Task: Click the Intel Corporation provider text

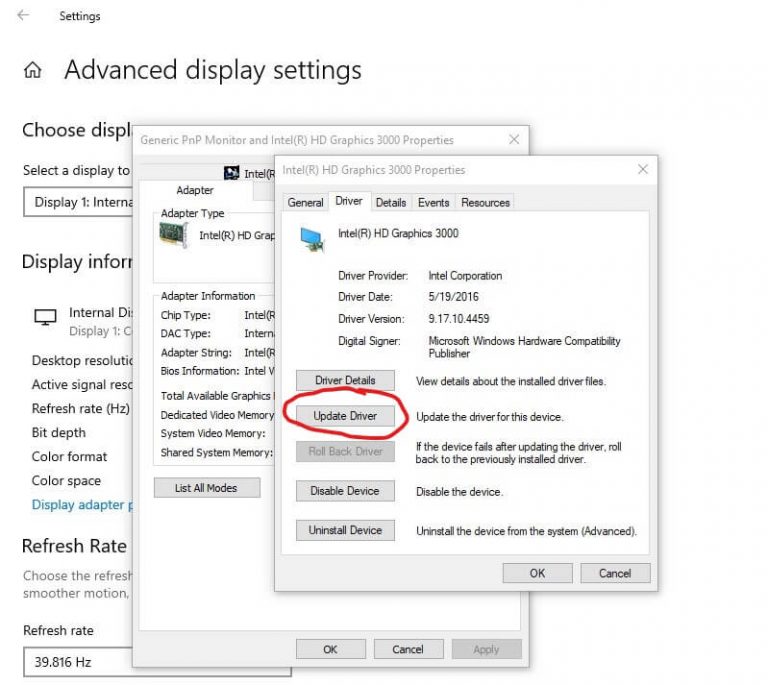Action: (x=465, y=276)
